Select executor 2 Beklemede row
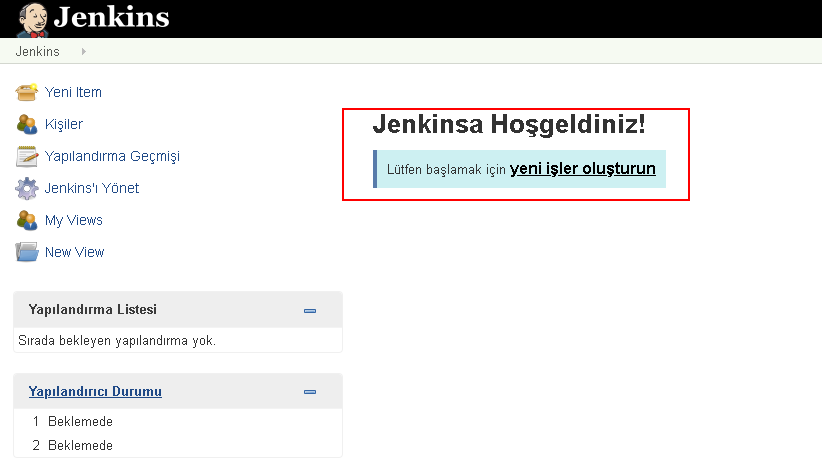 point(178,446)
